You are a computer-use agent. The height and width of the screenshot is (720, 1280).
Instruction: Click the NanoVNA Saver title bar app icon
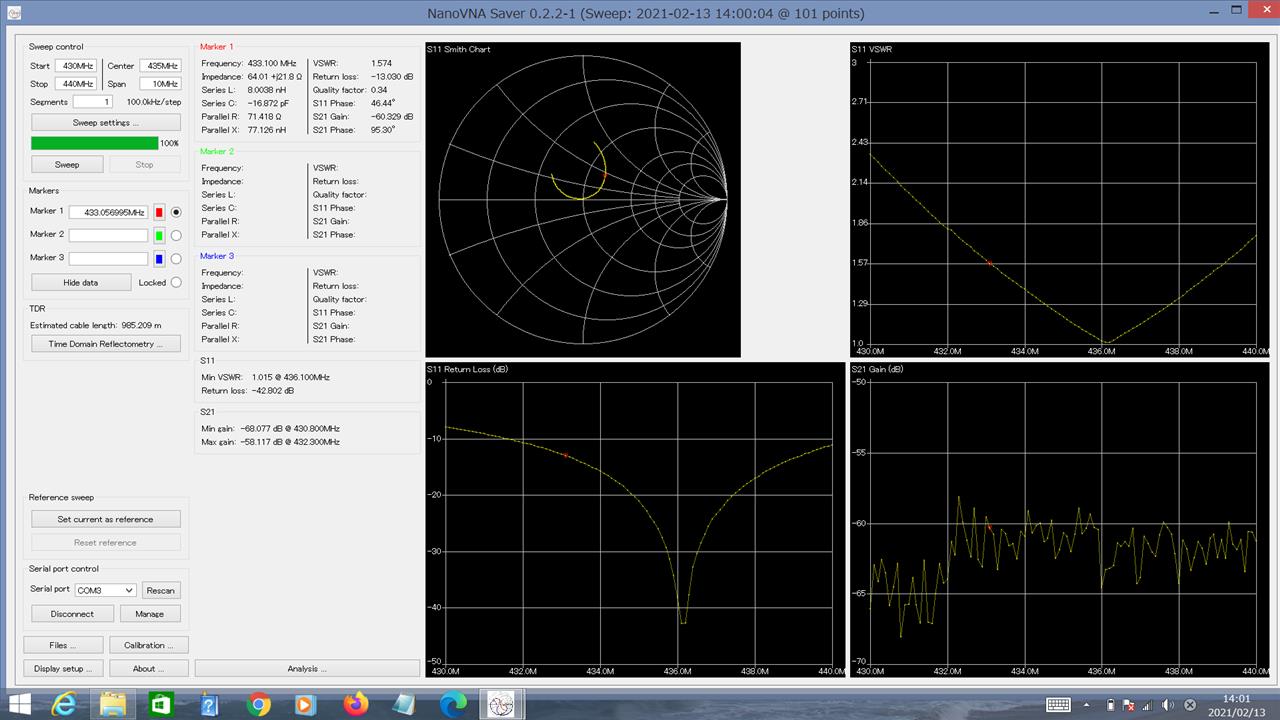(12, 14)
